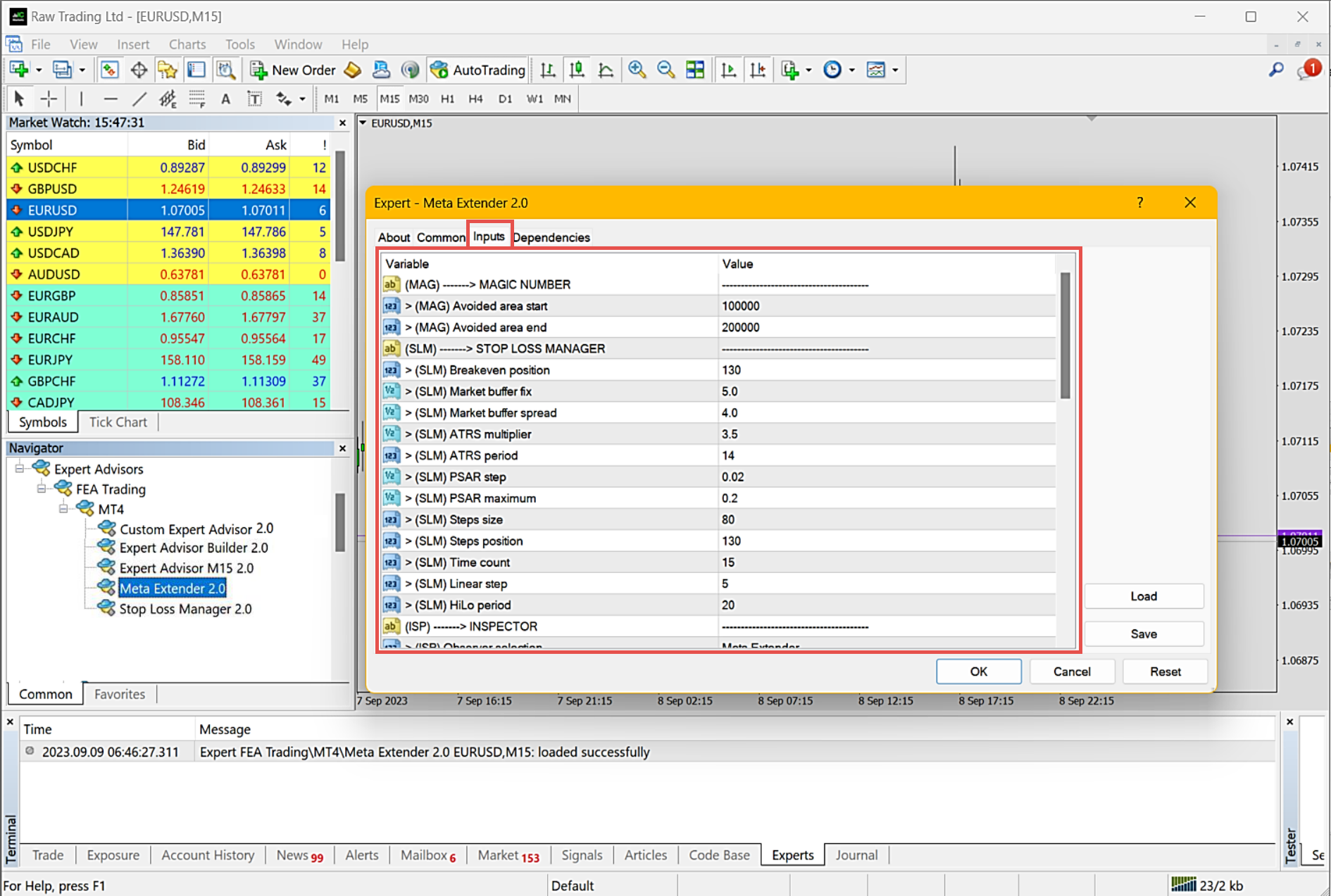Open the Charts menu
The image size is (1331, 896).
187,44
